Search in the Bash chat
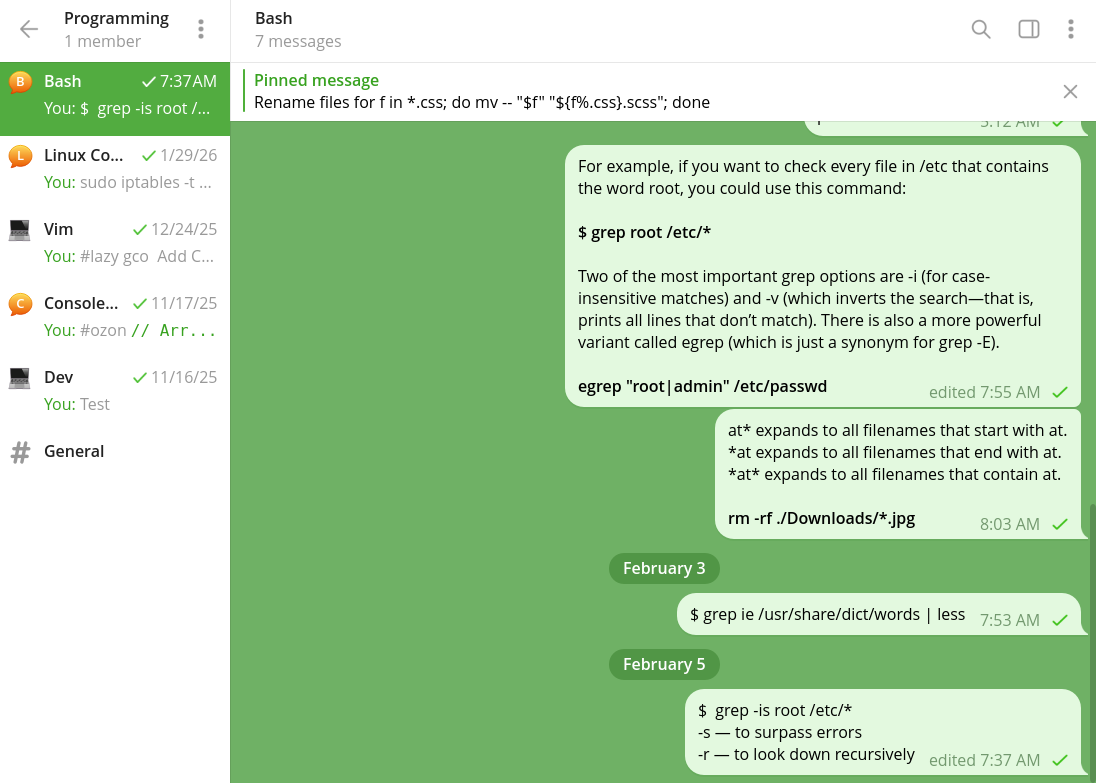The width and height of the screenshot is (1096, 783). click(981, 29)
